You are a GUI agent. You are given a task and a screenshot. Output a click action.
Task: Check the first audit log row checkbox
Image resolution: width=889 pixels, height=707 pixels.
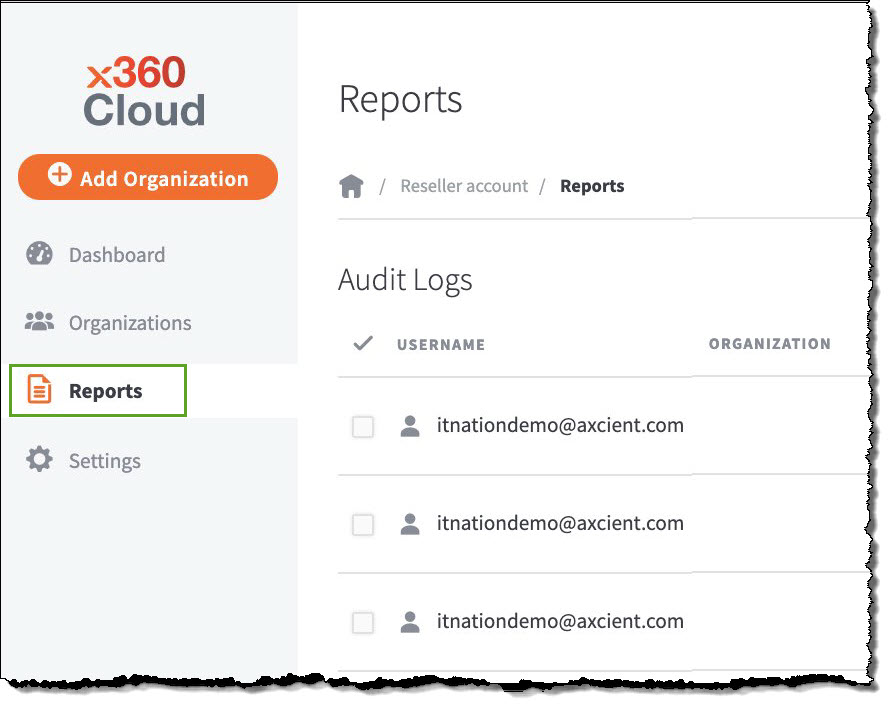click(361, 424)
